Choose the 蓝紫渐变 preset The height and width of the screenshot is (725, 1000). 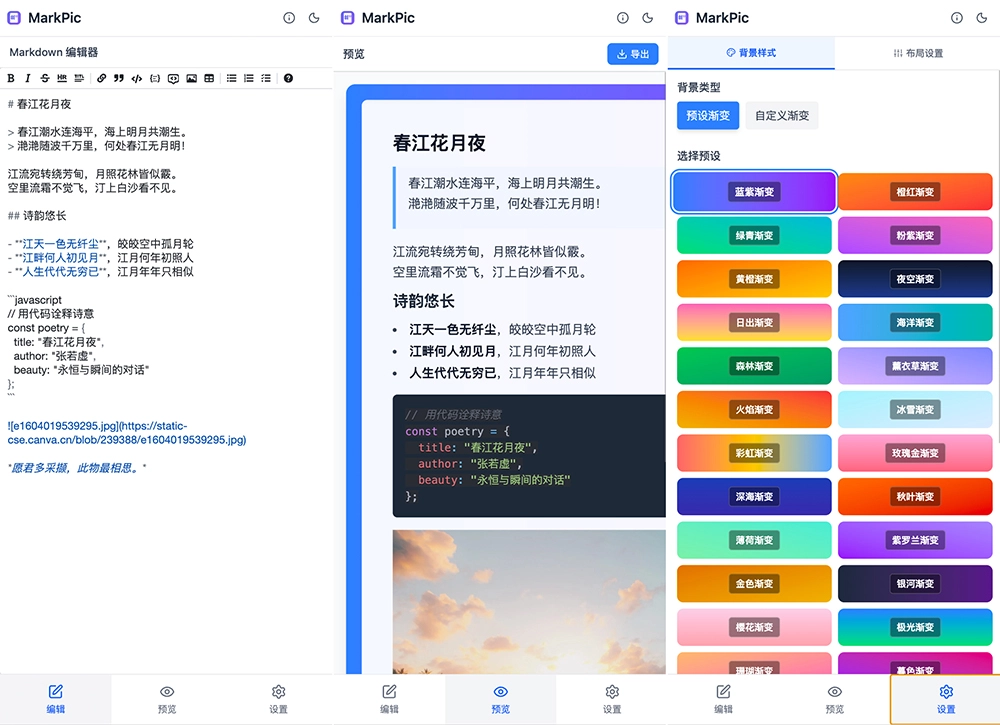(754, 191)
